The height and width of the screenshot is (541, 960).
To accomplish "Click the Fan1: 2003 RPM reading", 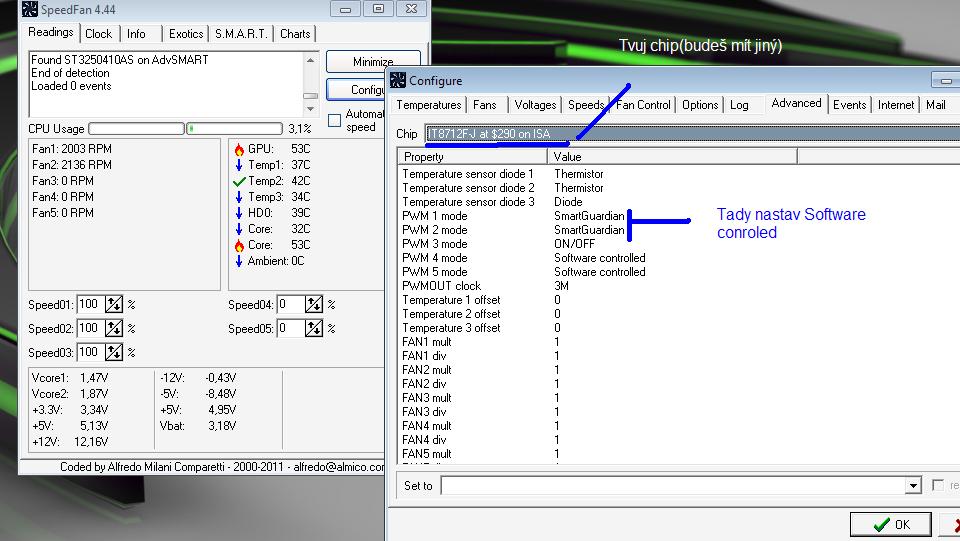I will (72, 149).
